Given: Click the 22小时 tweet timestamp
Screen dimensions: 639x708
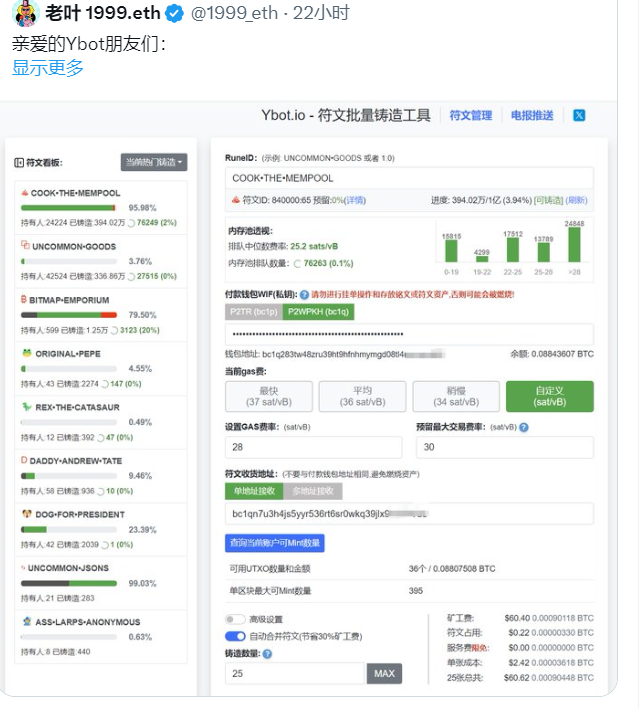Looking at the screenshot, I should (321, 13).
